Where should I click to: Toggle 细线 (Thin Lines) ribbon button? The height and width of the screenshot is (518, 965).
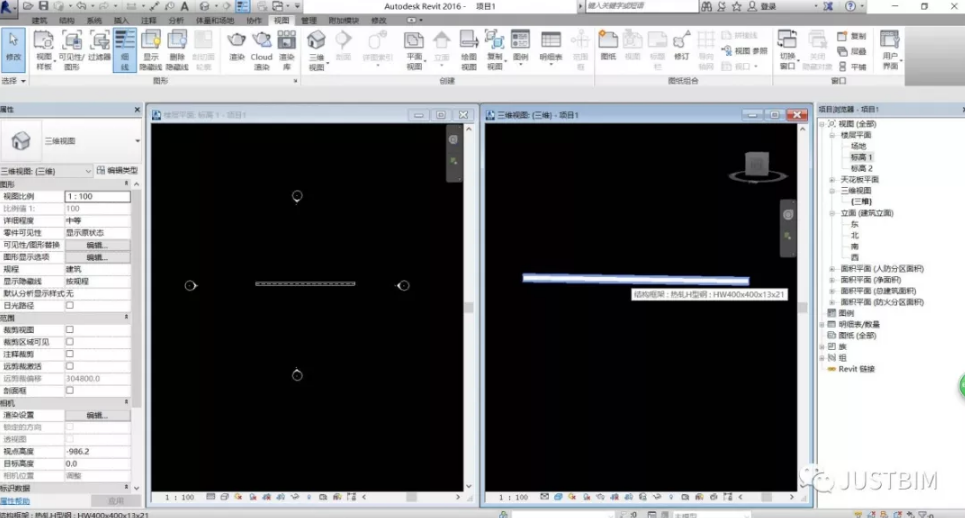pyautogui.click(x=125, y=49)
